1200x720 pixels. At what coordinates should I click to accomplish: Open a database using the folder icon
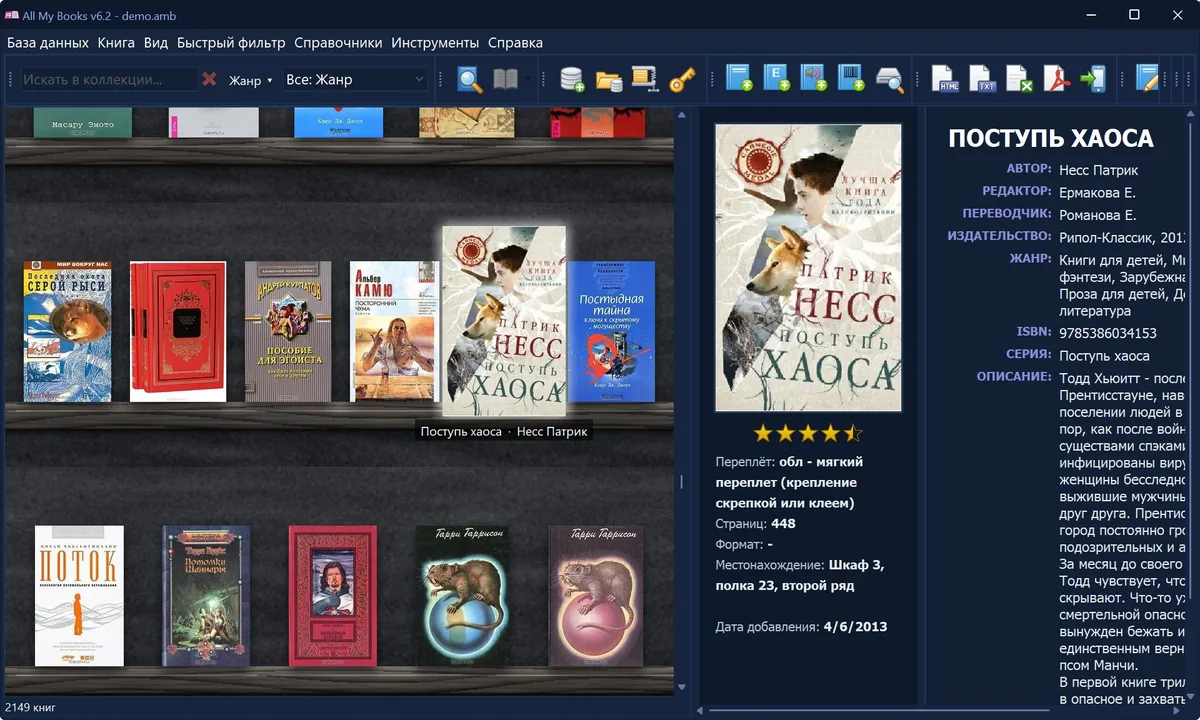point(609,79)
